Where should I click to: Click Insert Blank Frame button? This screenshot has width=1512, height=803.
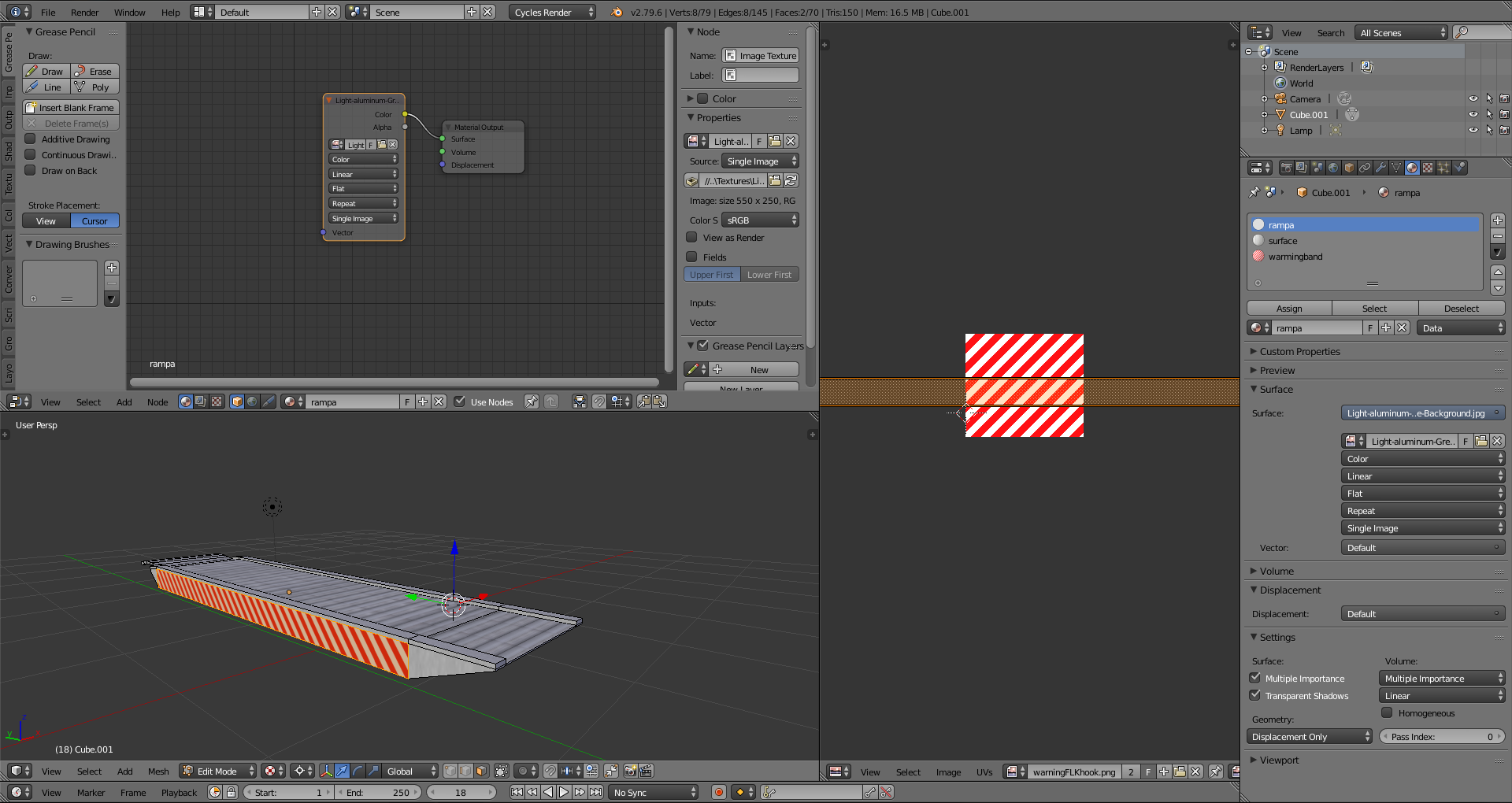pyautogui.click(x=71, y=107)
